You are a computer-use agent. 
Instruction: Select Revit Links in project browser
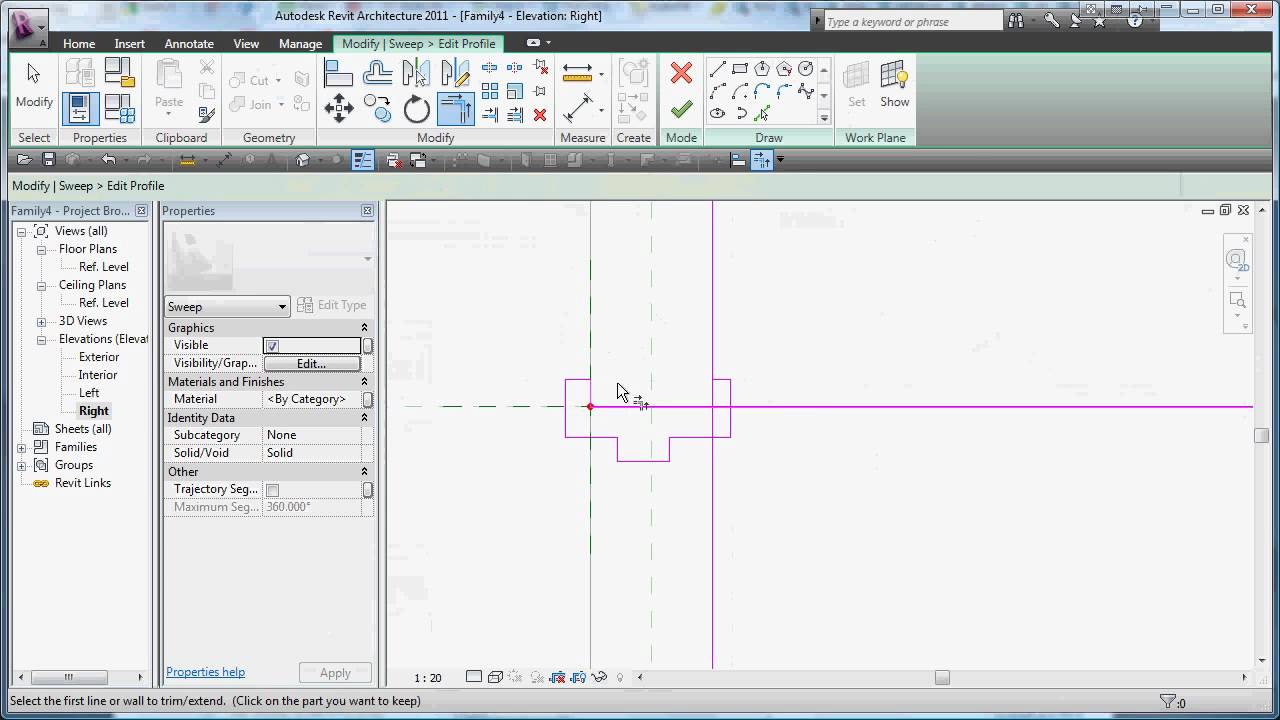click(83, 483)
